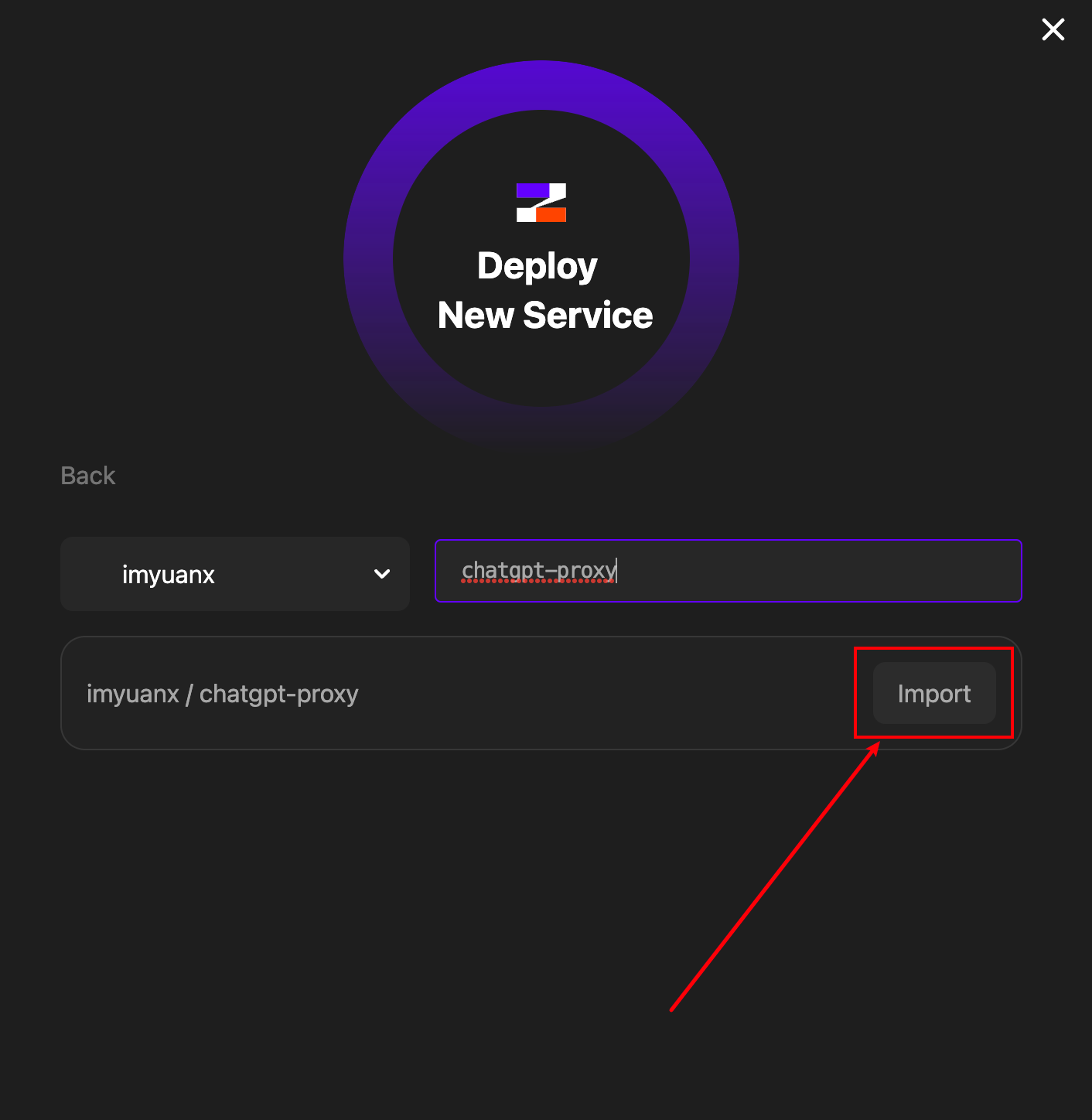Import the imyuanx / chatgpt-proxy repository
The height and width of the screenshot is (1120, 1092).
pyautogui.click(x=934, y=693)
